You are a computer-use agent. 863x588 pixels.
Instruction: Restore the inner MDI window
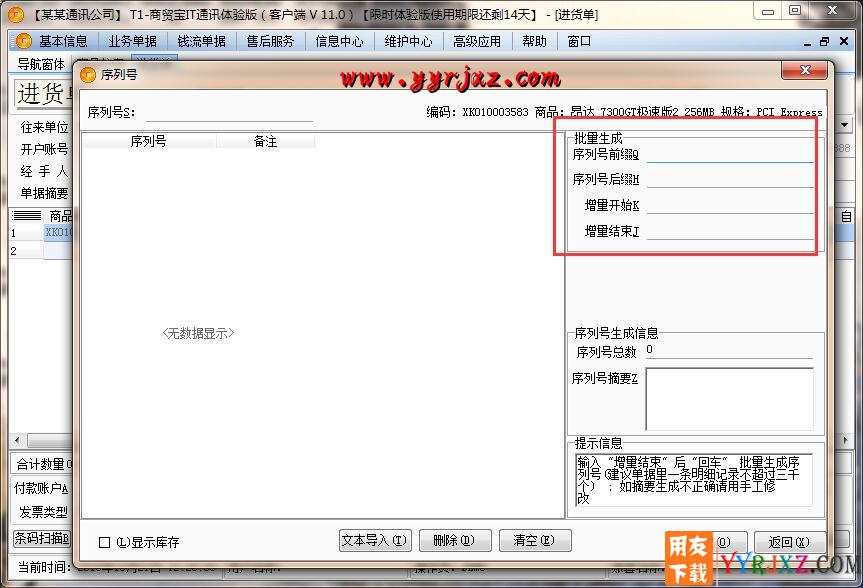tap(824, 41)
